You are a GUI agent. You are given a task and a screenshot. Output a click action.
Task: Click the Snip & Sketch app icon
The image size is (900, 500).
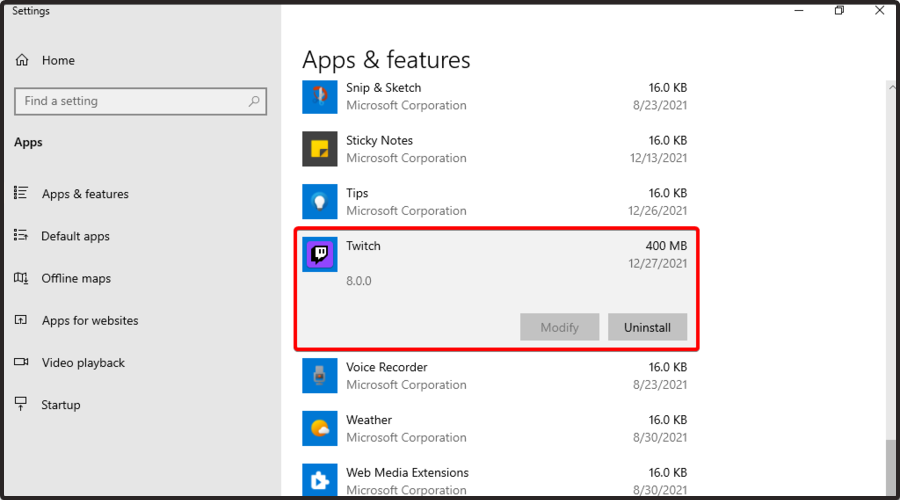pos(320,96)
